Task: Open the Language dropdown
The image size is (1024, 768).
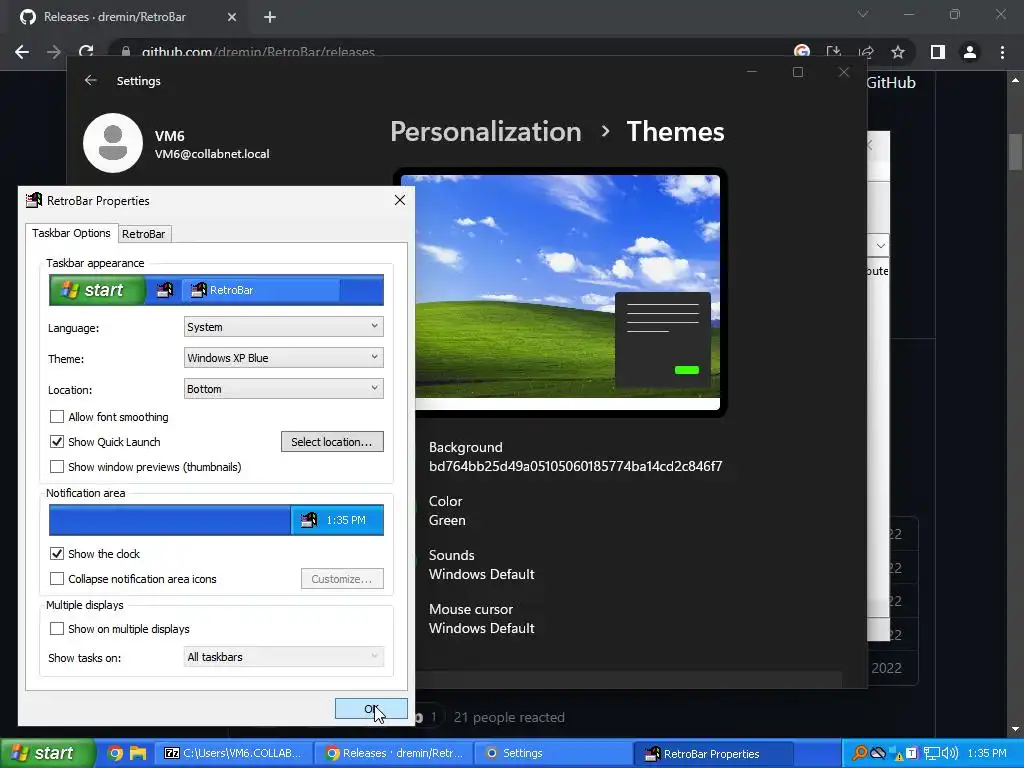Action: pyautogui.click(x=283, y=327)
